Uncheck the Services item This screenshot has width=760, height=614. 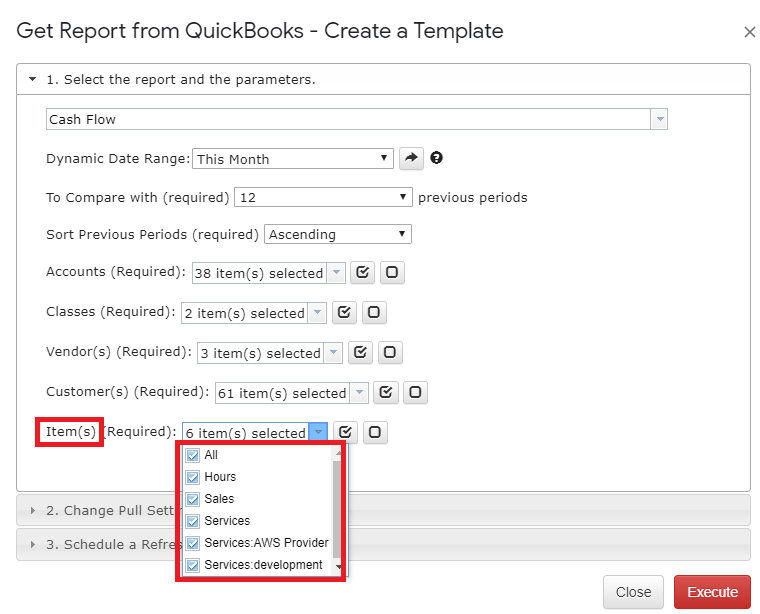coord(192,521)
